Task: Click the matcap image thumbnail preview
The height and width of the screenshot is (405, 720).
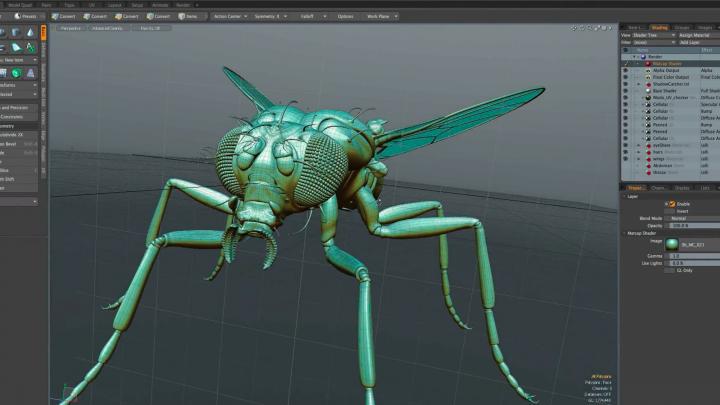Action: tap(673, 244)
